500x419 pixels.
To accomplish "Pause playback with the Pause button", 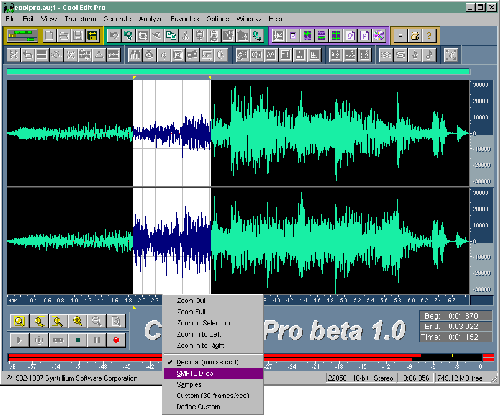I will pyautogui.click(x=97, y=340).
